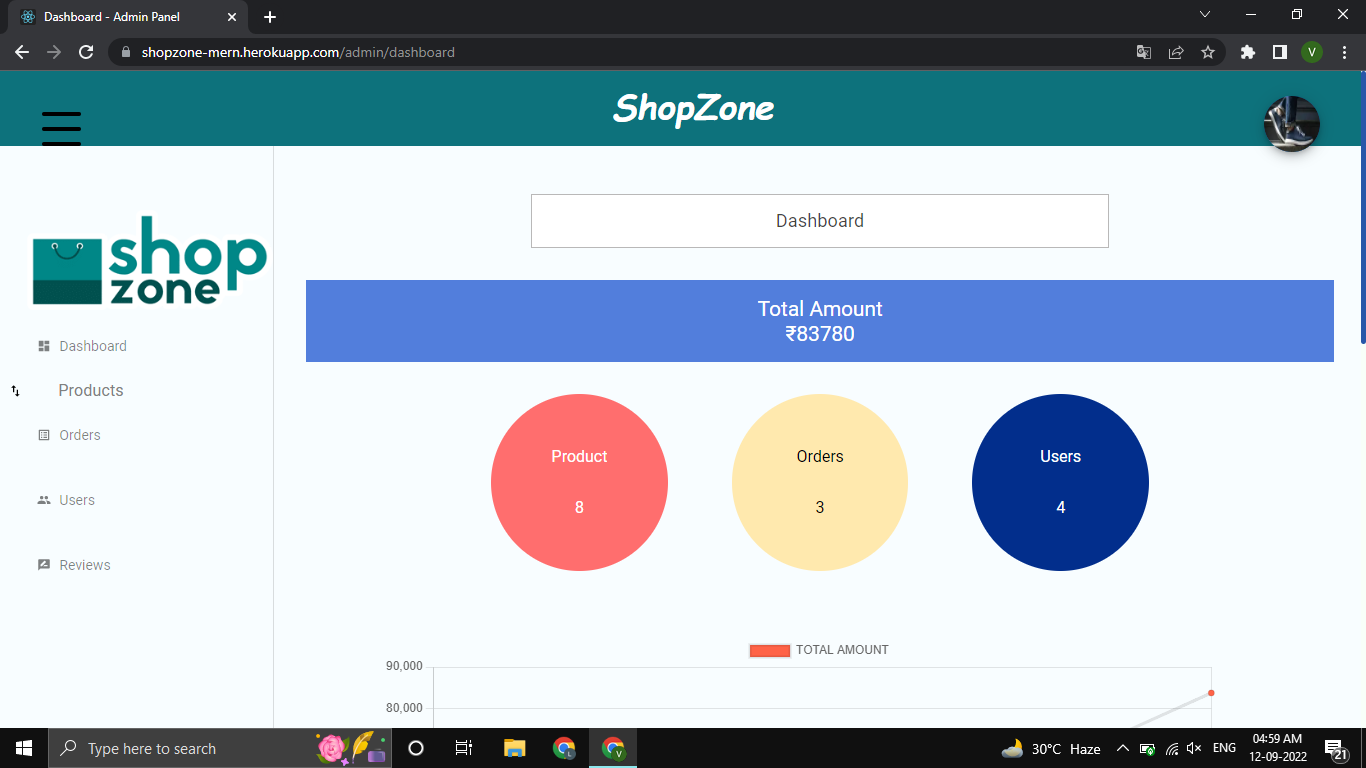The height and width of the screenshot is (768, 1366).
Task: Open the admin profile avatar
Action: [1291, 123]
